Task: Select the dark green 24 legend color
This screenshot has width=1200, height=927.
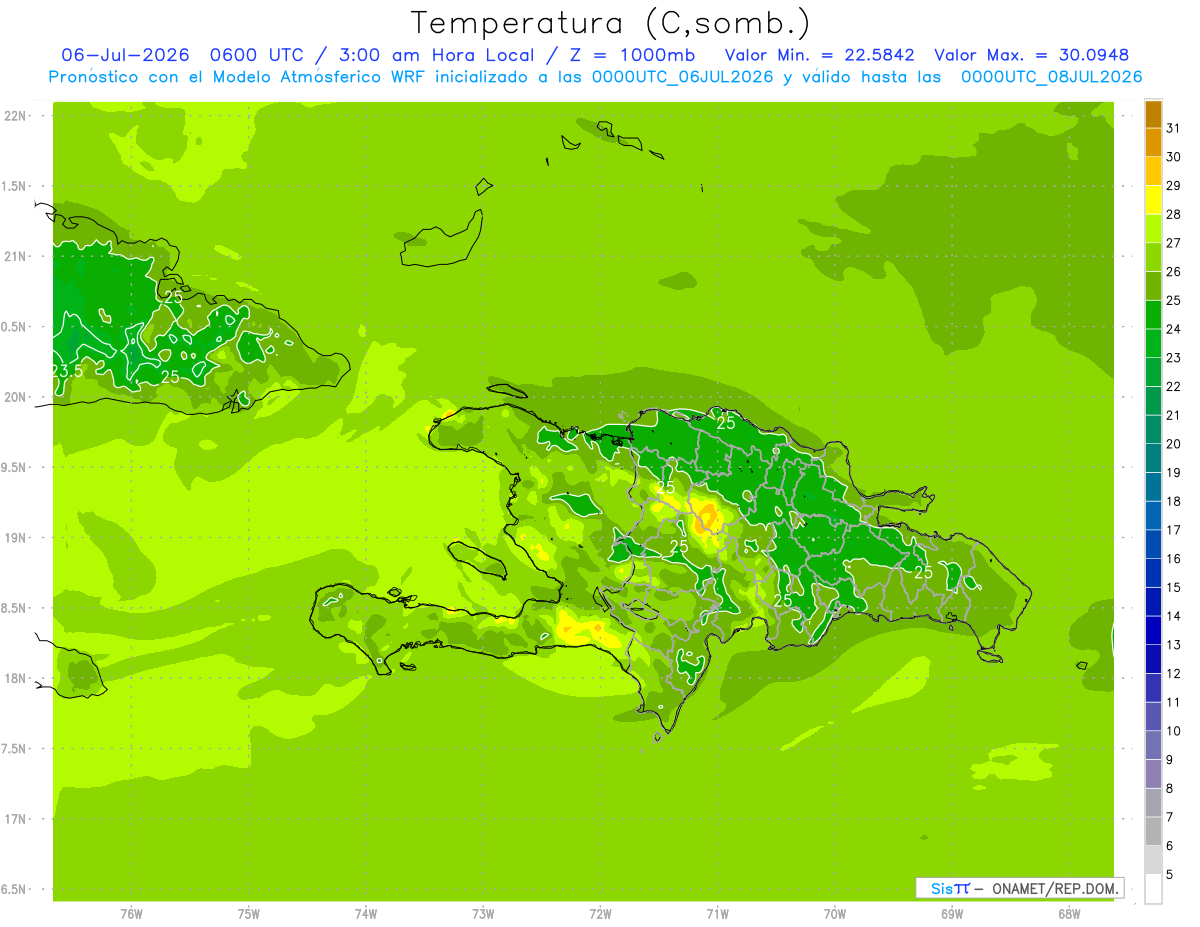Action: pos(1153,315)
